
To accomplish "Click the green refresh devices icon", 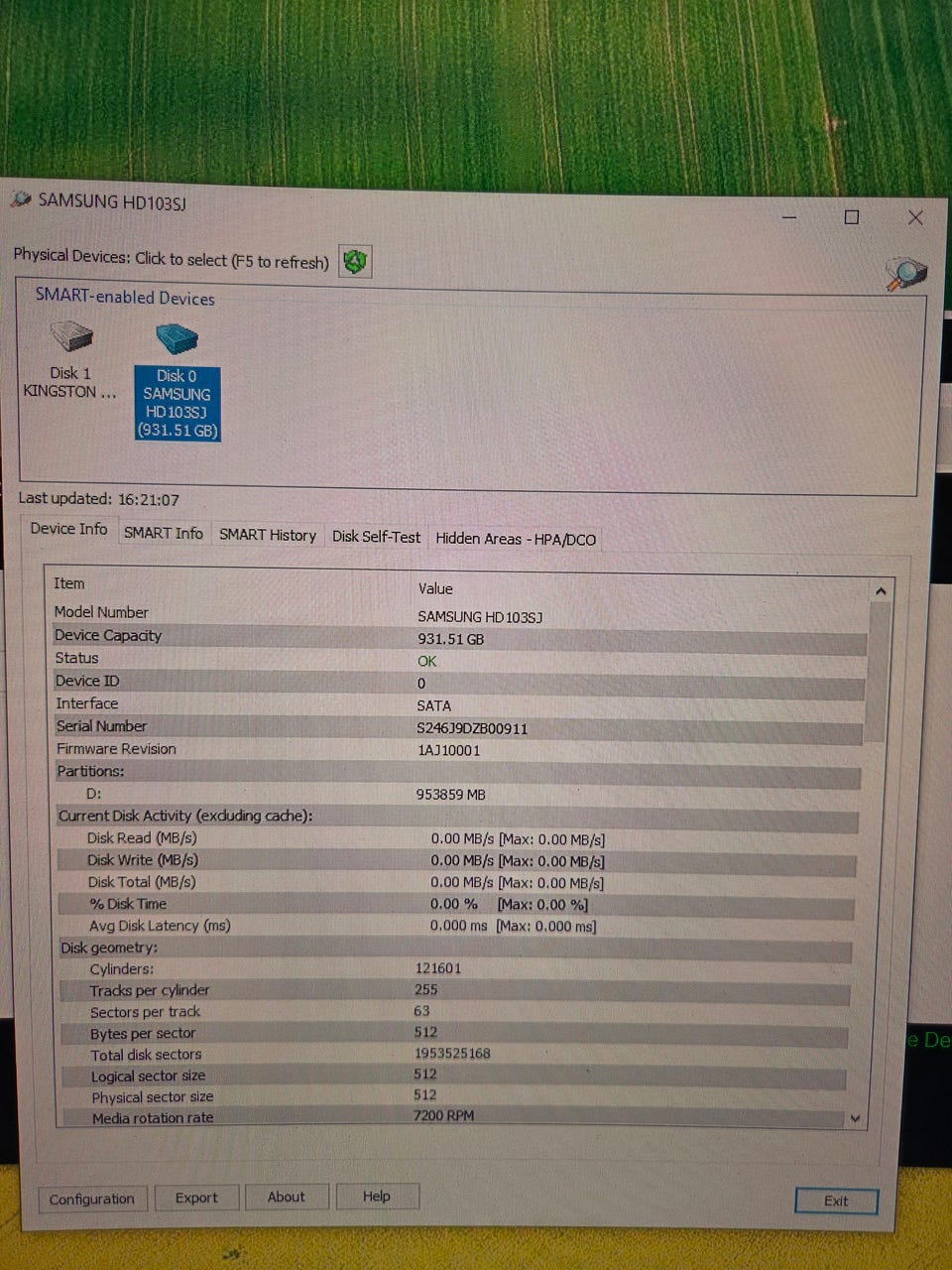I will (355, 262).
